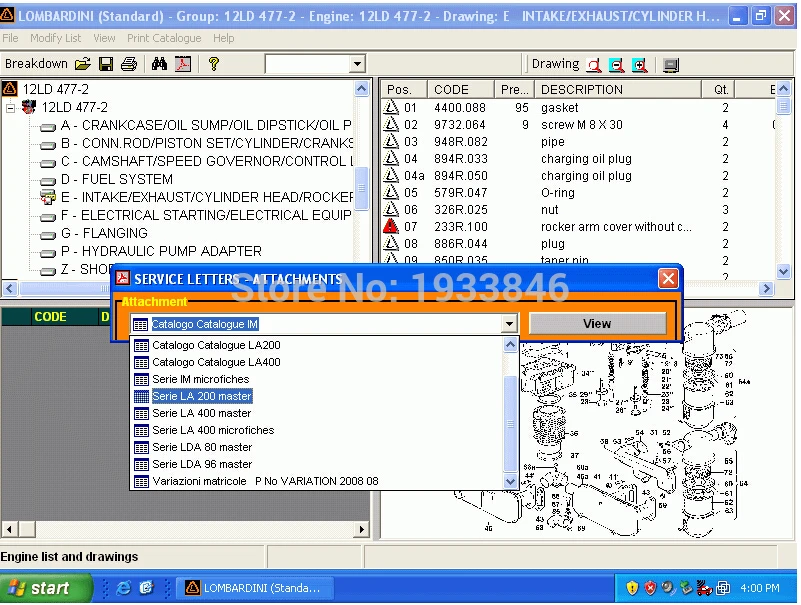801x605 pixels.
Task: Open the View menu
Action: 104,38
